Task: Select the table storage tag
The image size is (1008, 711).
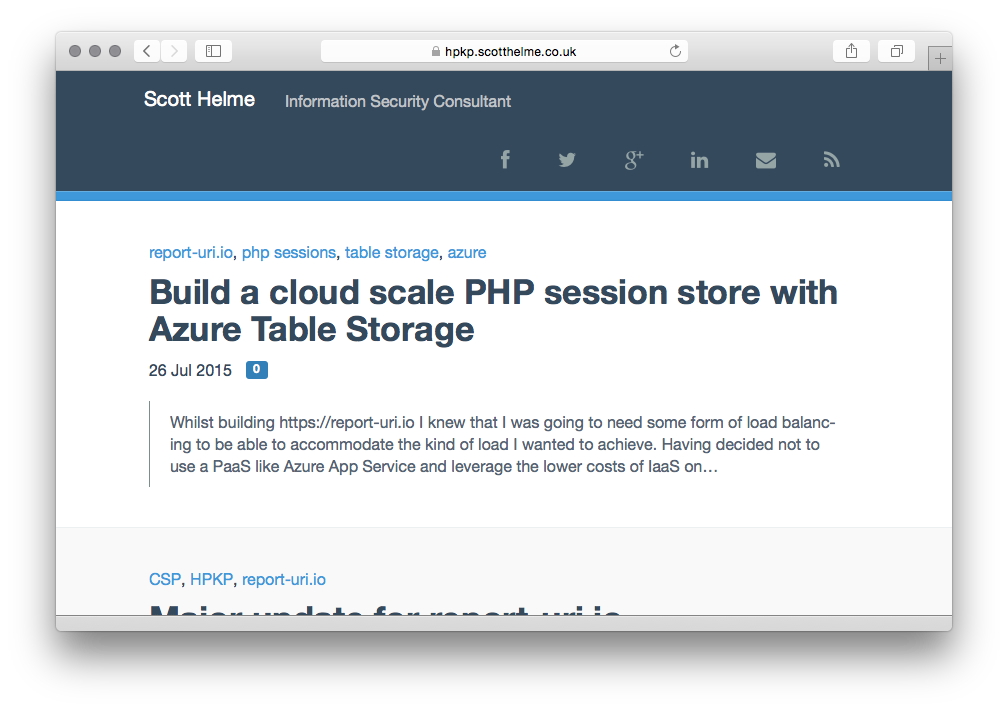Action: 391,252
